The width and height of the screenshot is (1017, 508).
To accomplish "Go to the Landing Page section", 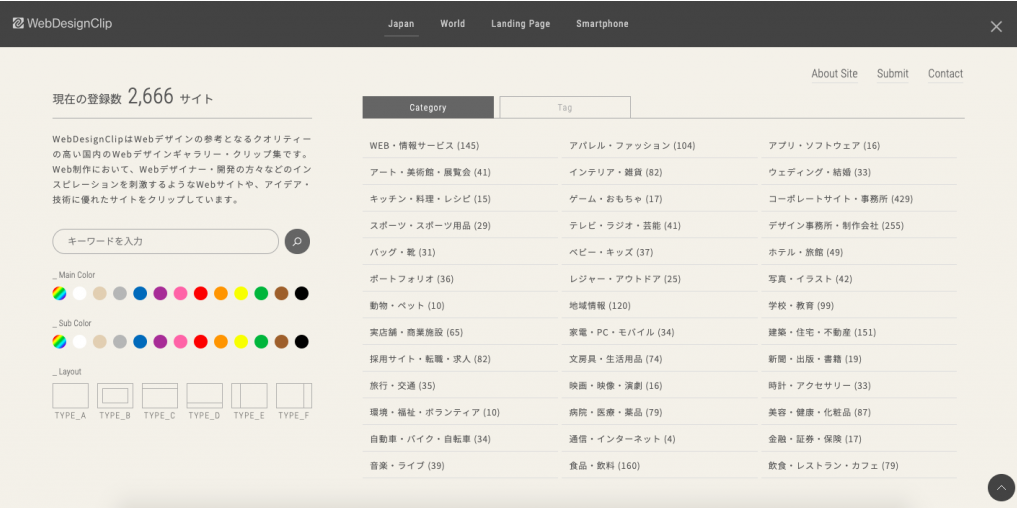I will pyautogui.click(x=520, y=24).
